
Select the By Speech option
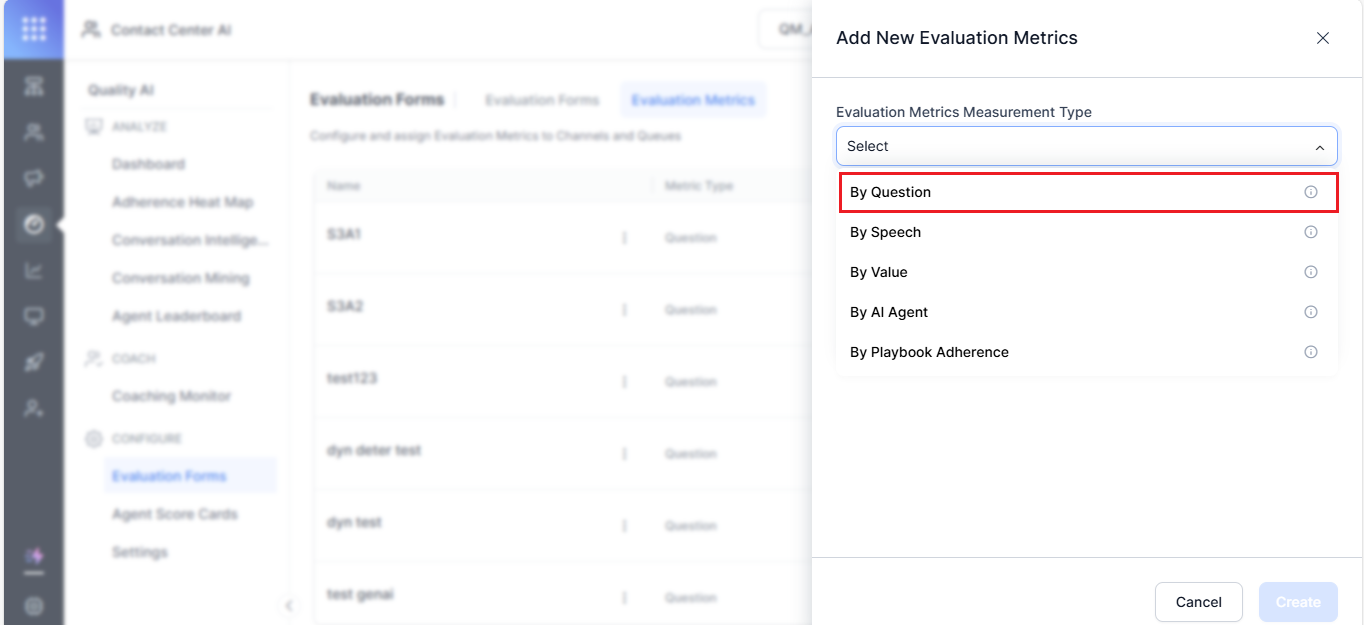tap(885, 232)
